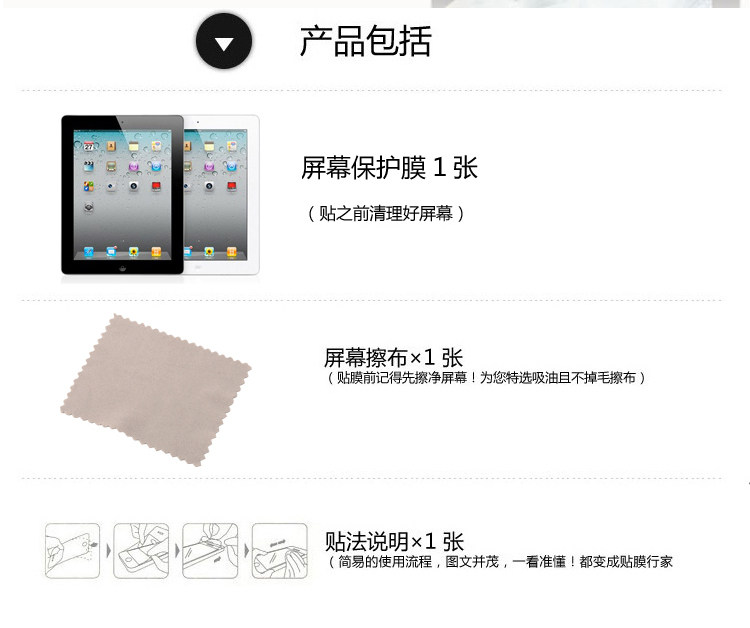Click arrow between second and third steps

177,551
